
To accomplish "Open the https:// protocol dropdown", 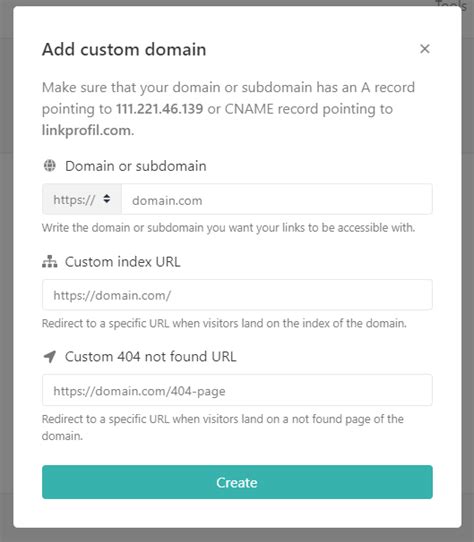I will (82, 199).
